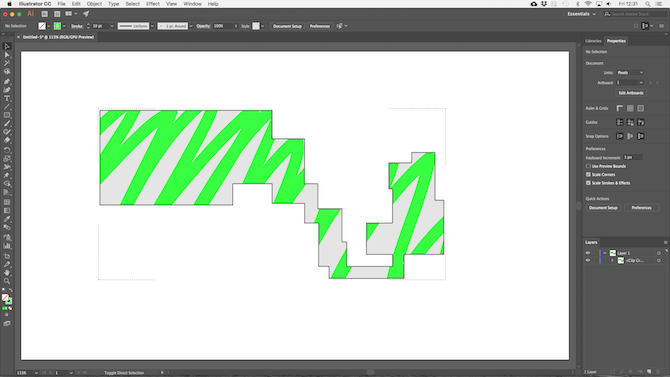The height and width of the screenshot is (377, 670).
Task: Uncheck Scale Corners option
Action: tap(588, 174)
